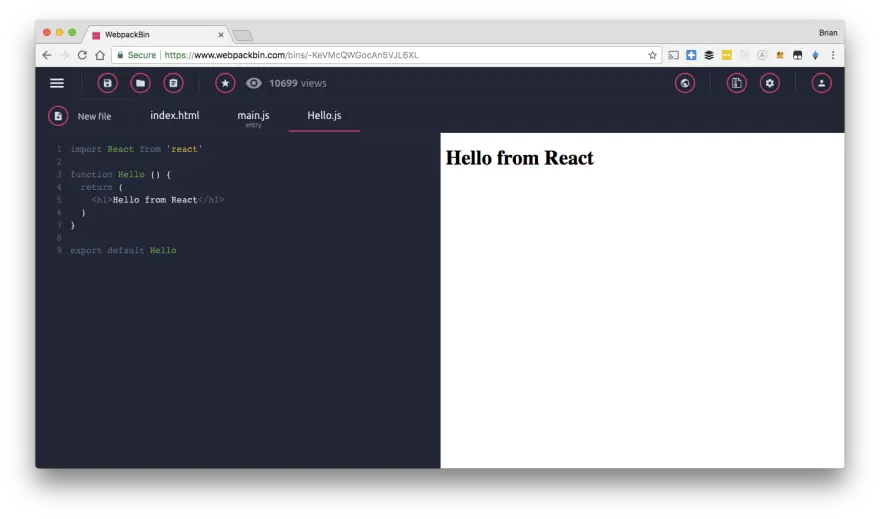
Task: Click the Hello from React preview heading
Action: (520, 158)
